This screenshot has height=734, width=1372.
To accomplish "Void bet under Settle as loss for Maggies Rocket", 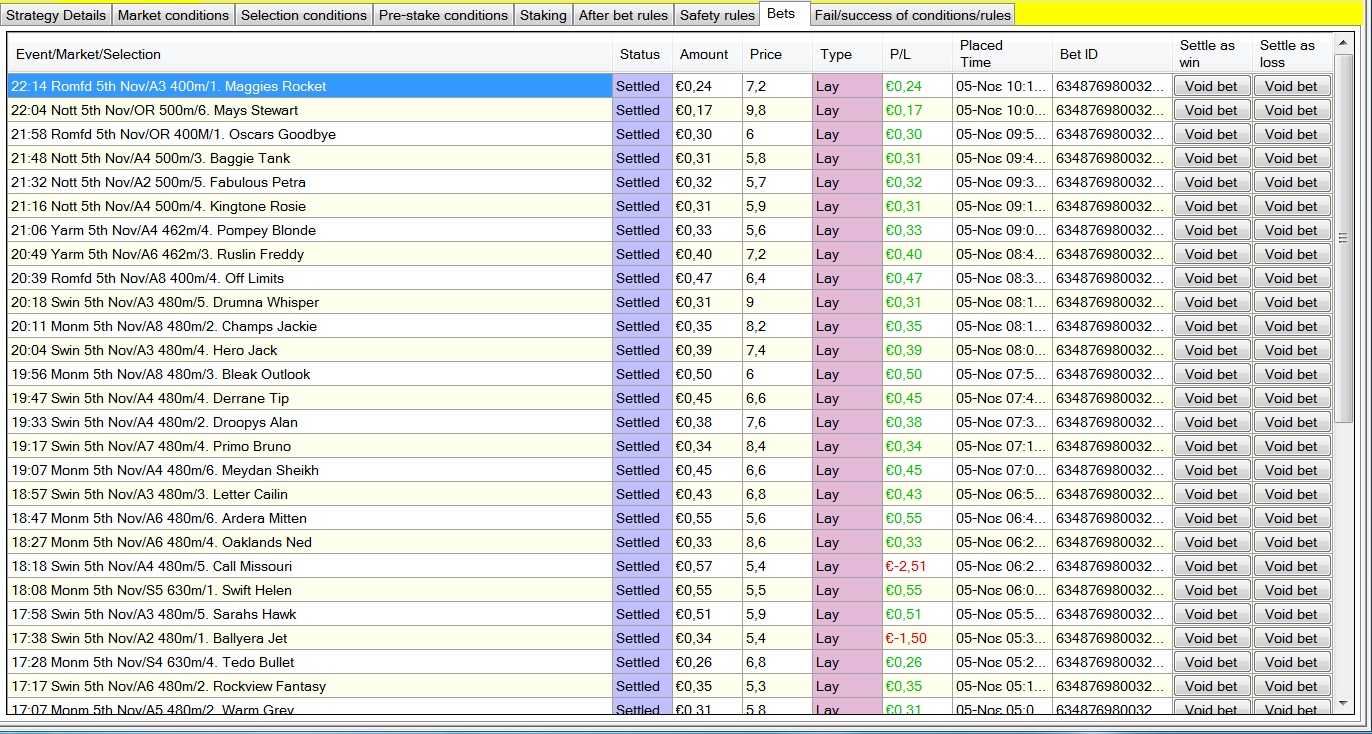I will (1291, 86).
